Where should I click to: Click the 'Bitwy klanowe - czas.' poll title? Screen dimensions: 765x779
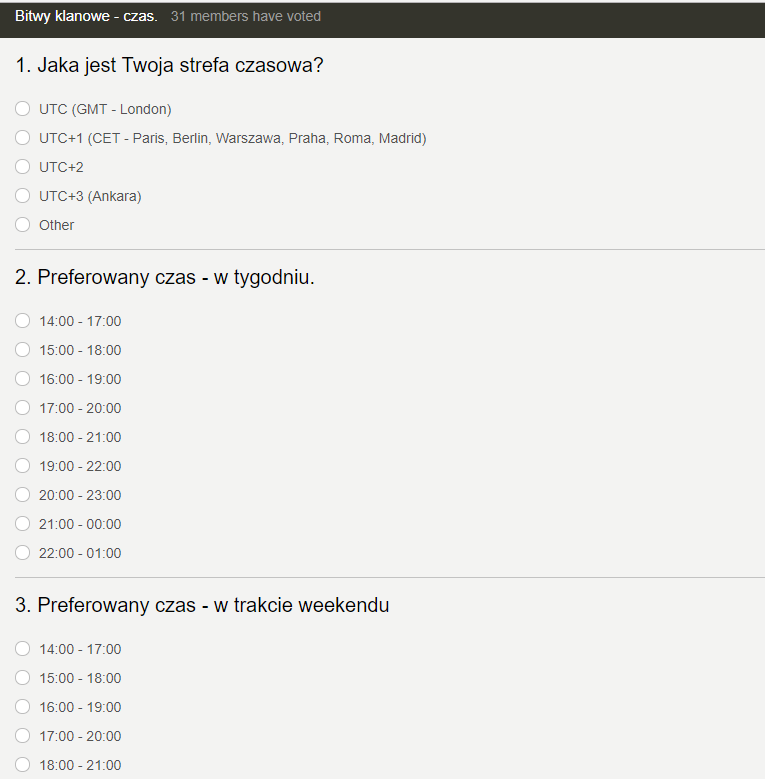(86, 17)
